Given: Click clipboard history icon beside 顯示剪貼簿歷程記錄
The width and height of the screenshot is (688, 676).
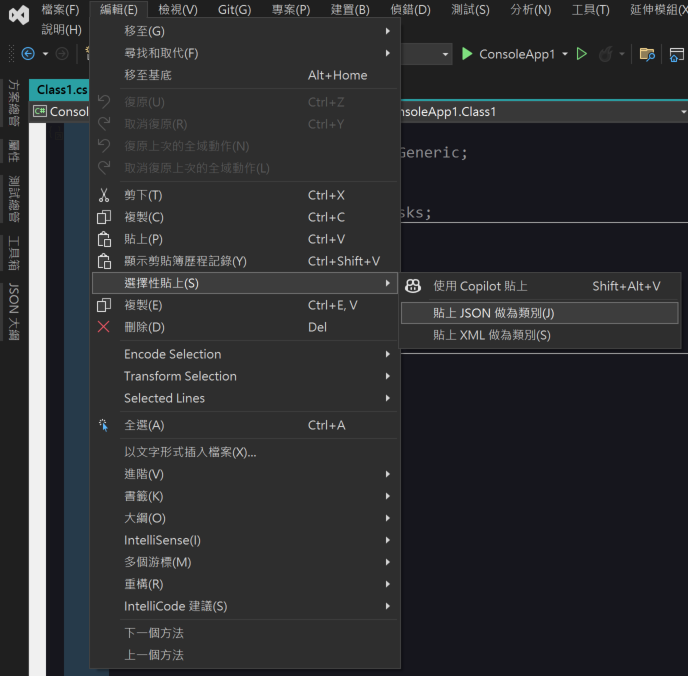Looking at the screenshot, I should [104, 261].
